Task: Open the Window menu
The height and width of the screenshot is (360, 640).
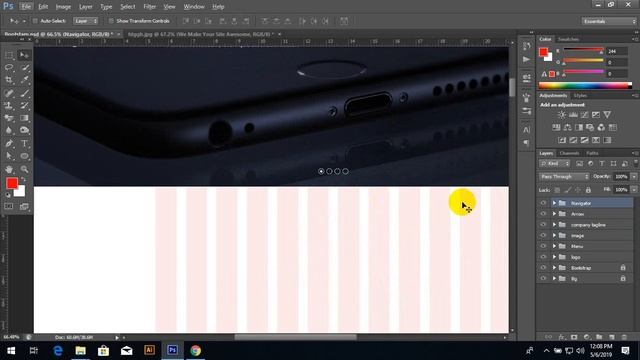Action: [194, 7]
